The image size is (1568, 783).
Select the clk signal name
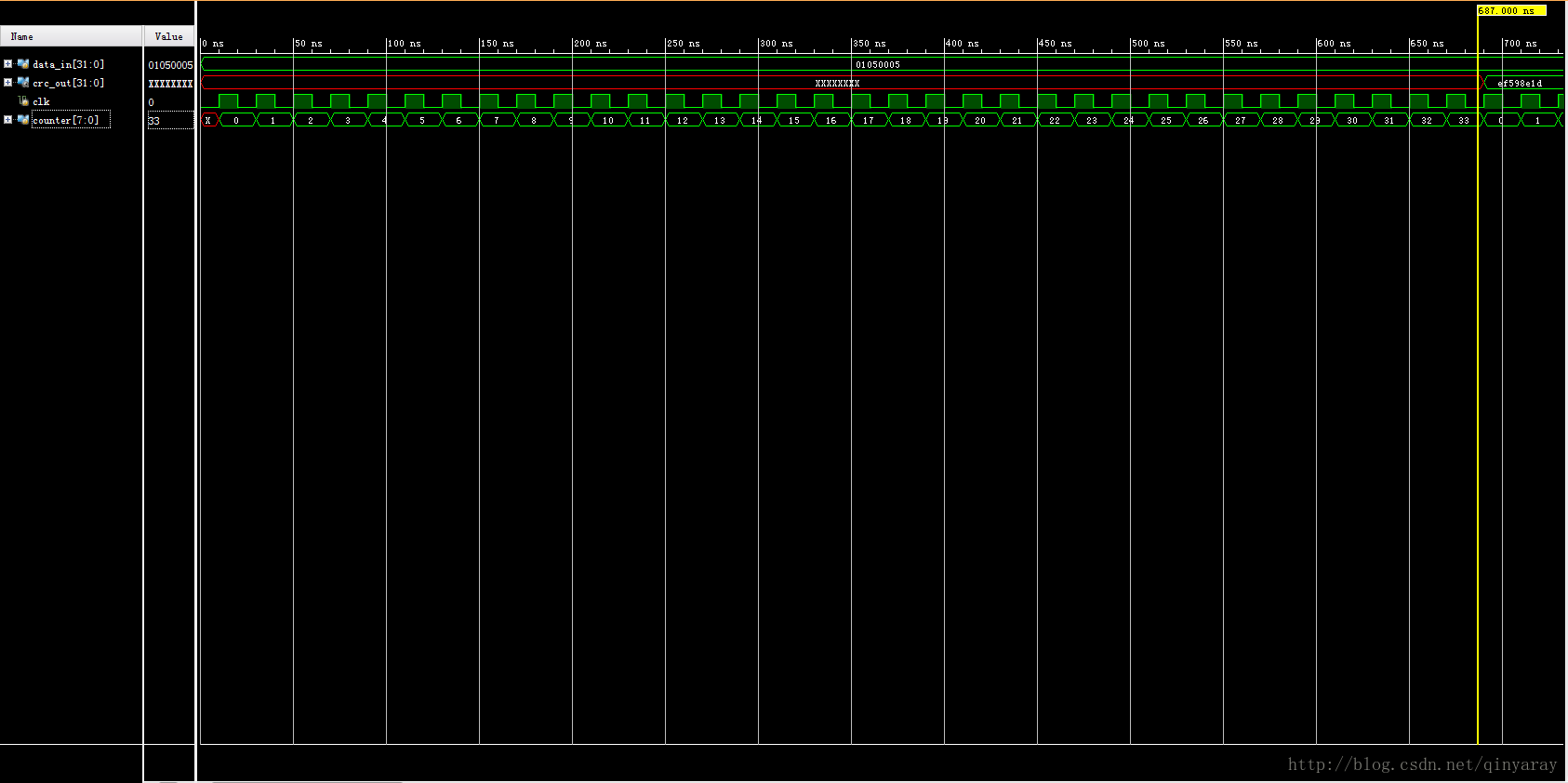tap(41, 101)
